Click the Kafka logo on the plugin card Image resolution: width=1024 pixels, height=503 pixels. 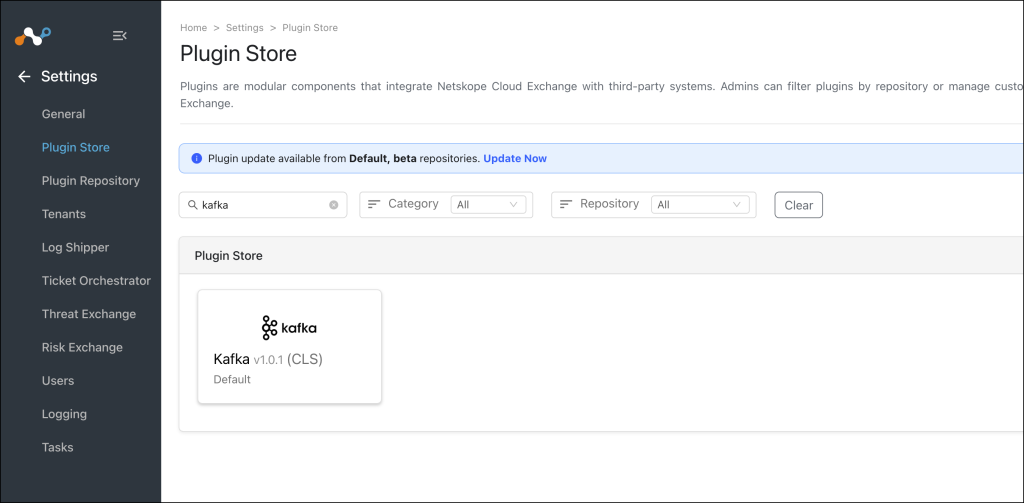[x=289, y=327]
